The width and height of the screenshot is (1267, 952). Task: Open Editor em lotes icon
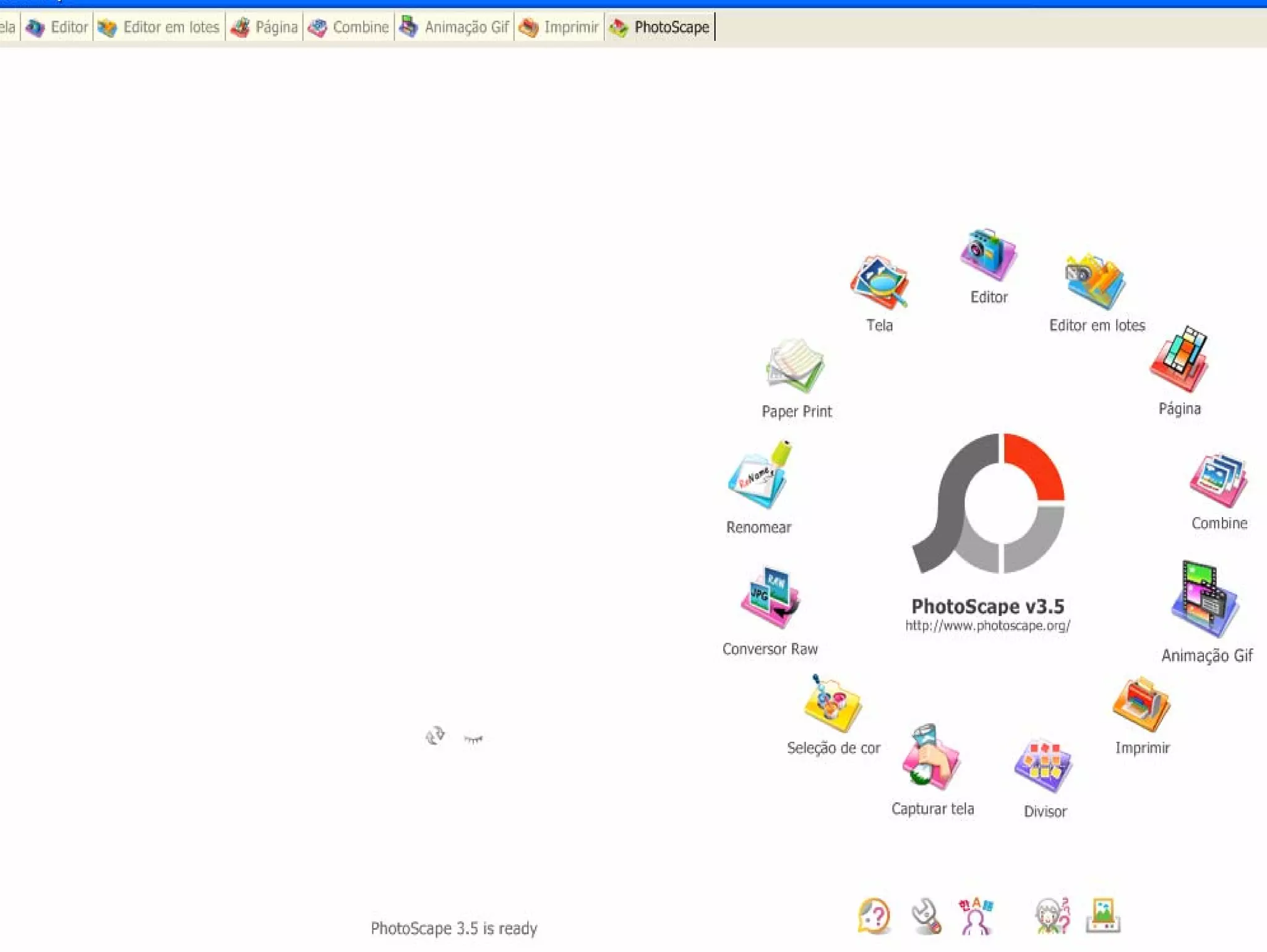click(x=1095, y=281)
